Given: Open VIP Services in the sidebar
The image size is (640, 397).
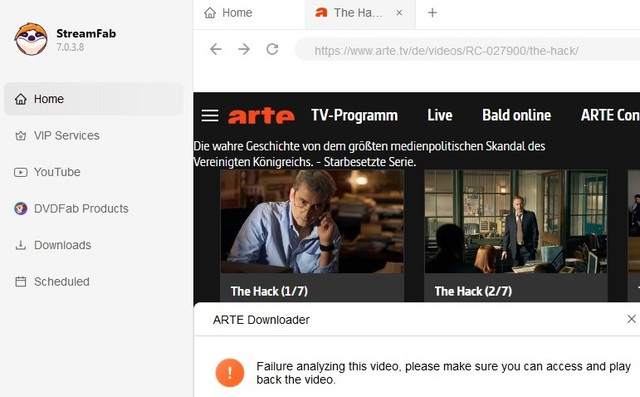Looking at the screenshot, I should (x=93, y=135).
